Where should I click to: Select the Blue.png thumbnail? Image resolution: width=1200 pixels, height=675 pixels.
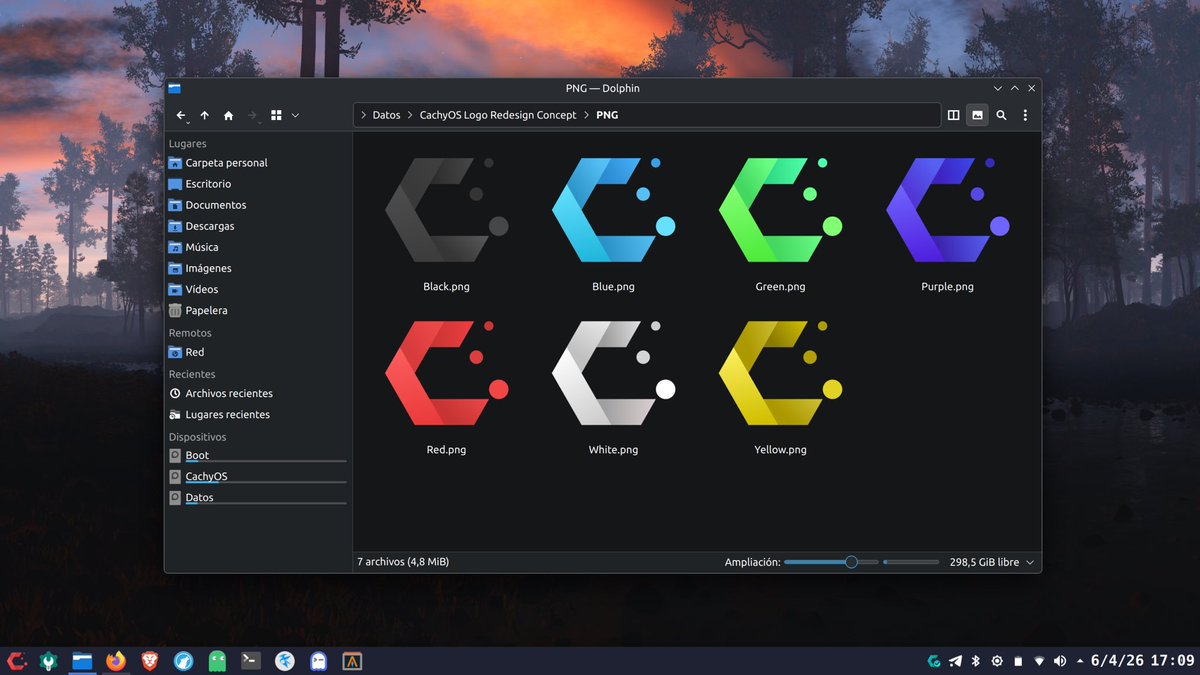[613, 210]
